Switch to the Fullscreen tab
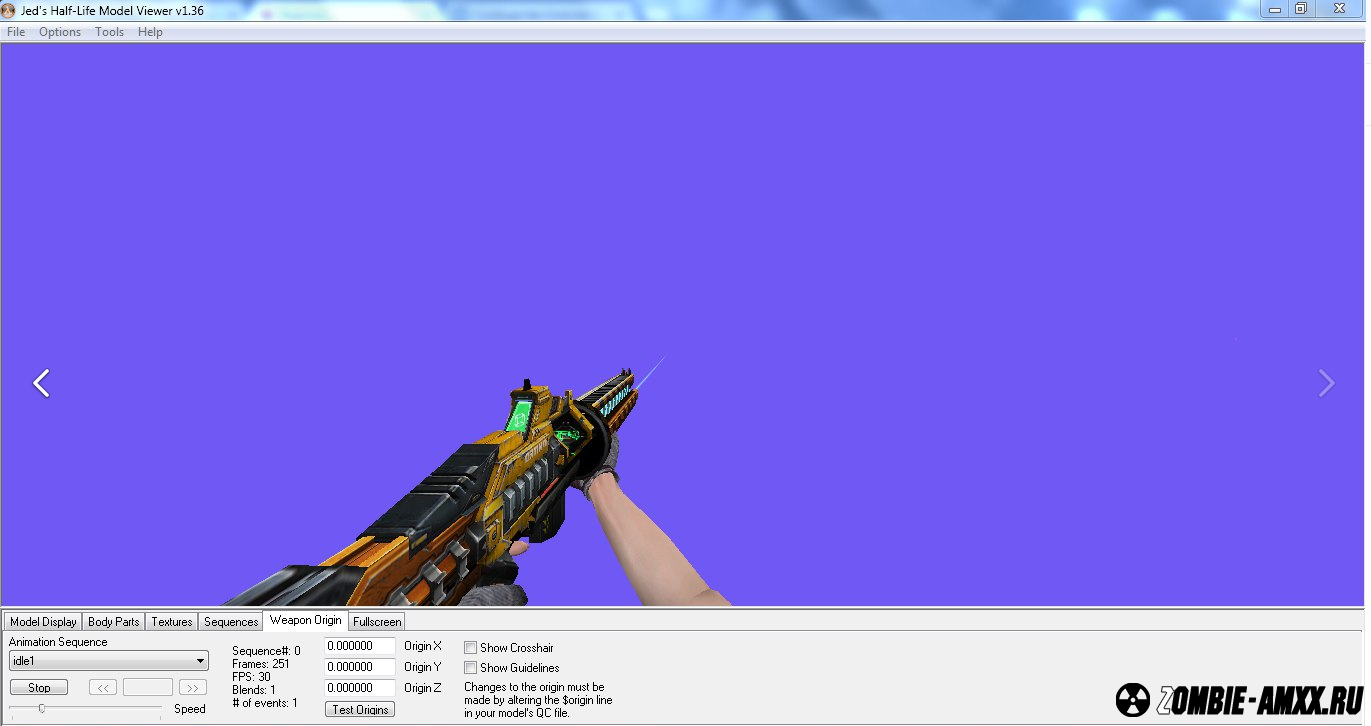Image resolution: width=1371 pixels, height=726 pixels. point(377,622)
